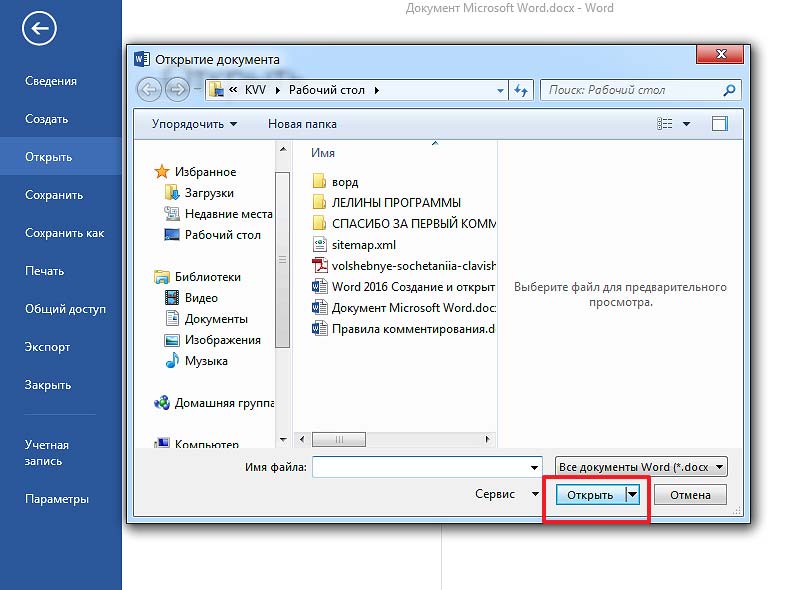The width and height of the screenshot is (791, 590).
Task: Open the view options dropdown arrow
Action: (x=687, y=124)
